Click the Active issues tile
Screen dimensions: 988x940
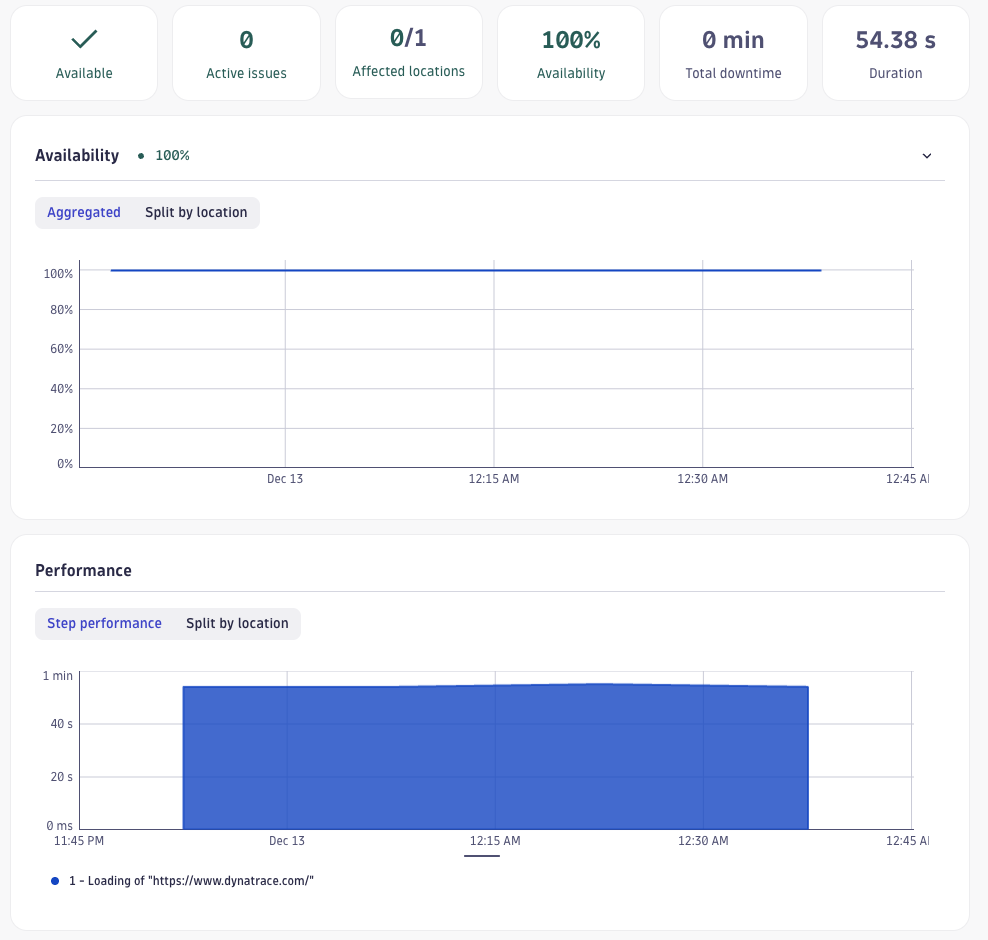(x=246, y=52)
